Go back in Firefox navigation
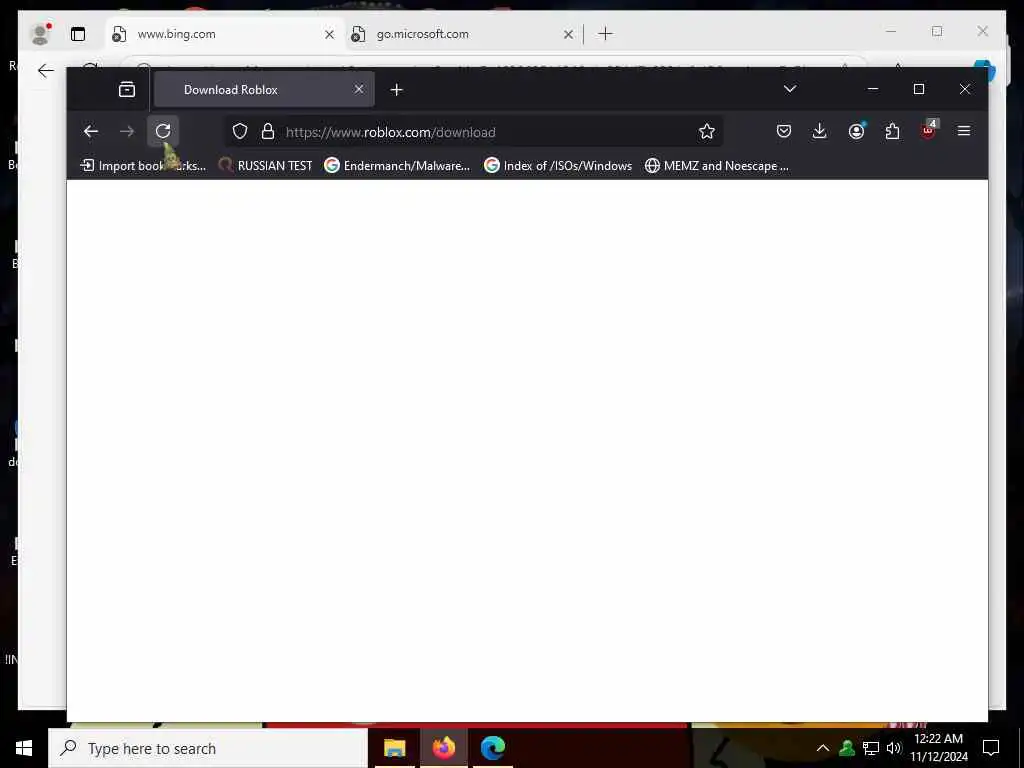 pos(91,131)
